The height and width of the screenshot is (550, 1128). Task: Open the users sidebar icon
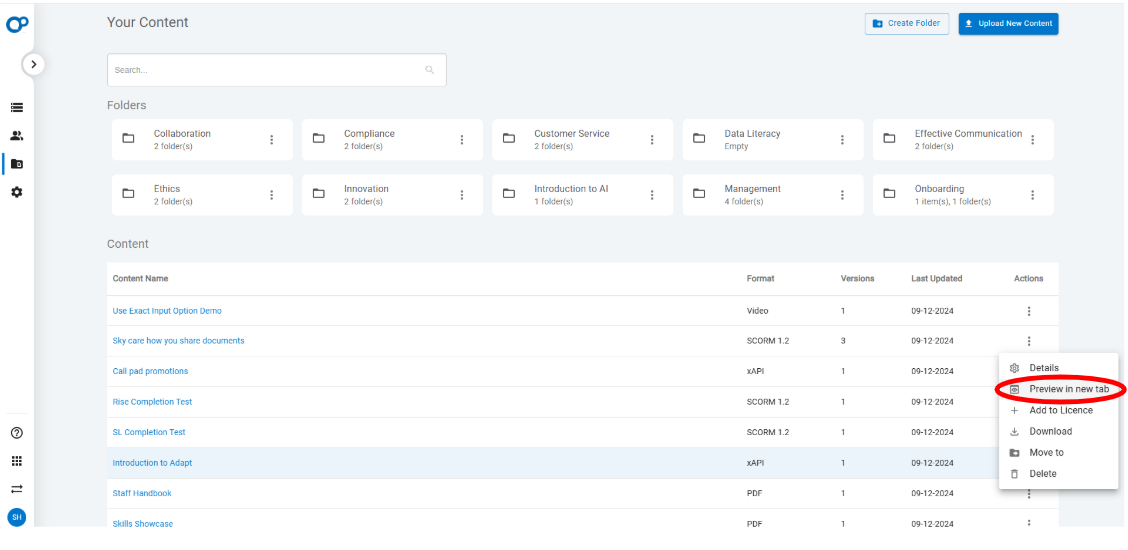(17, 135)
